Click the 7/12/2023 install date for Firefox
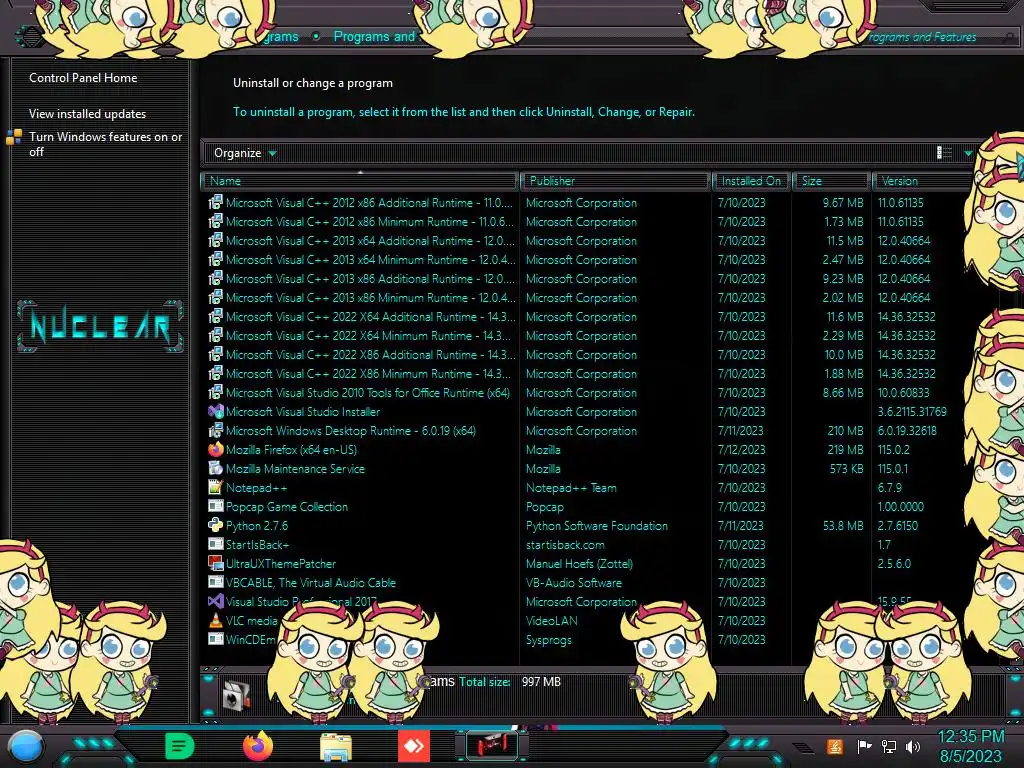 coord(741,449)
